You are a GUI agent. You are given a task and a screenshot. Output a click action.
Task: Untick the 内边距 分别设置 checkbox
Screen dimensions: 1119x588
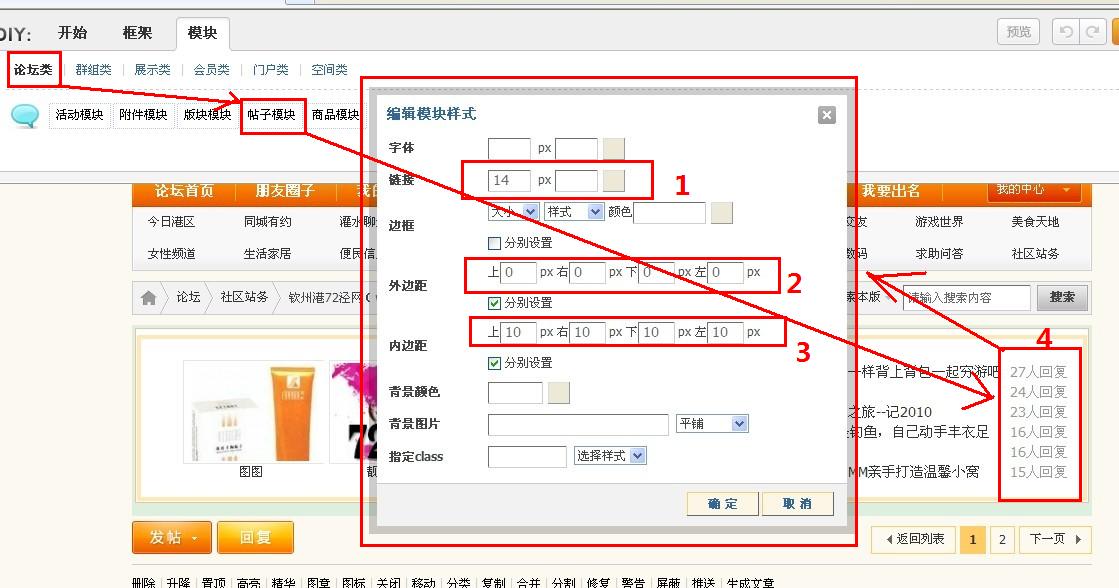coord(494,363)
